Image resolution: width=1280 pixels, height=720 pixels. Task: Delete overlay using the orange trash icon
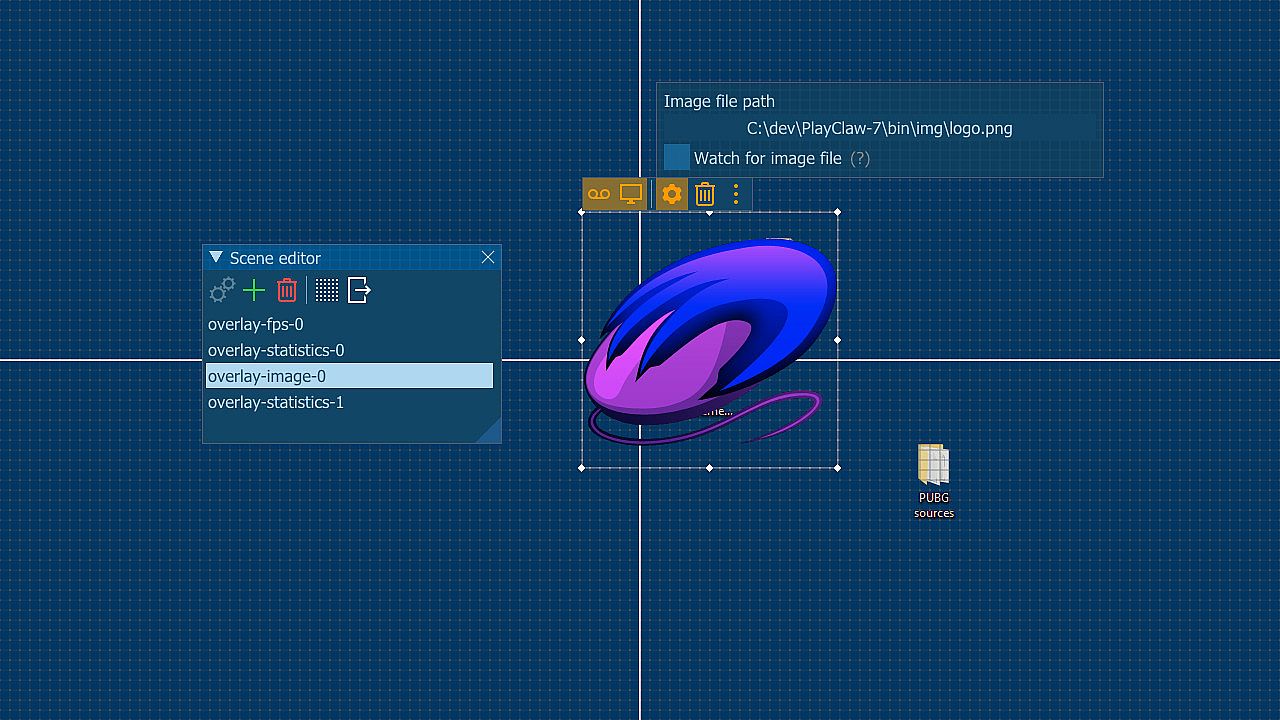point(705,194)
